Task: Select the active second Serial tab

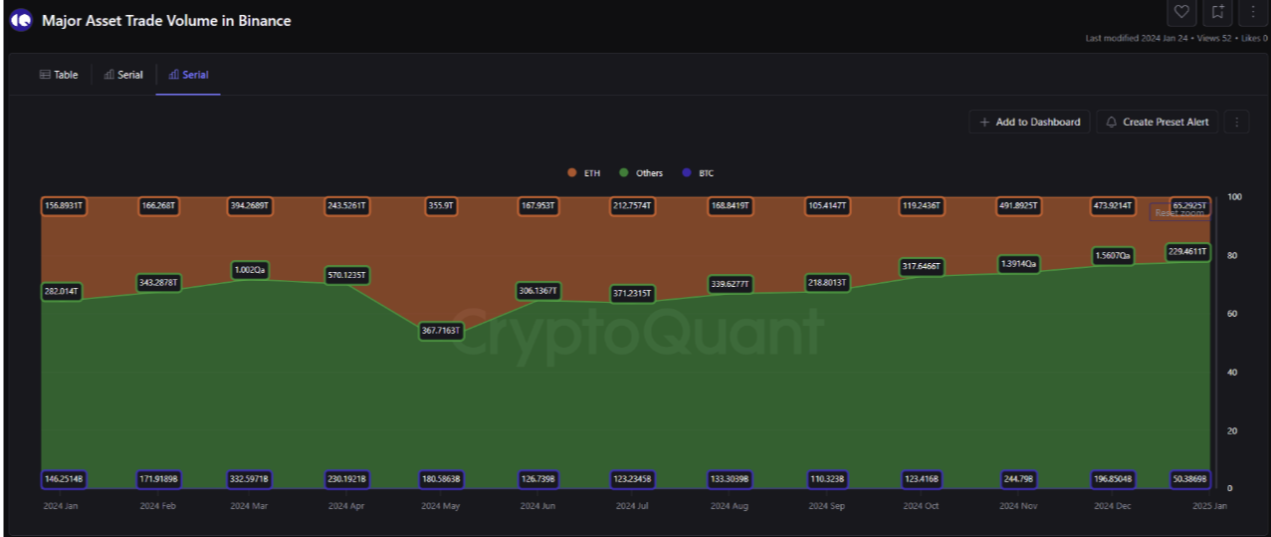Action: 188,75
